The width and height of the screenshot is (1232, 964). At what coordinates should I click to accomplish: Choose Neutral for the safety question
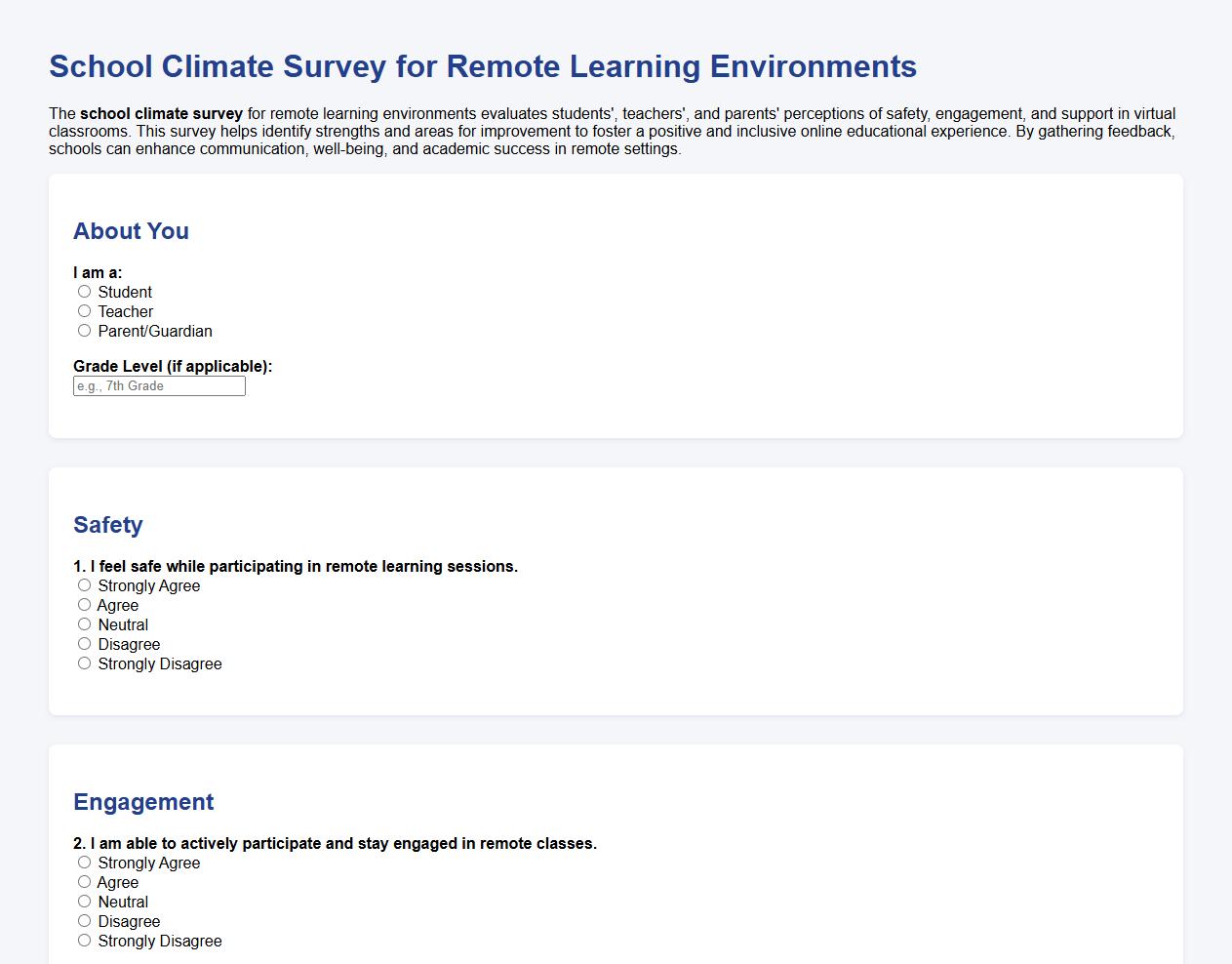click(x=84, y=623)
